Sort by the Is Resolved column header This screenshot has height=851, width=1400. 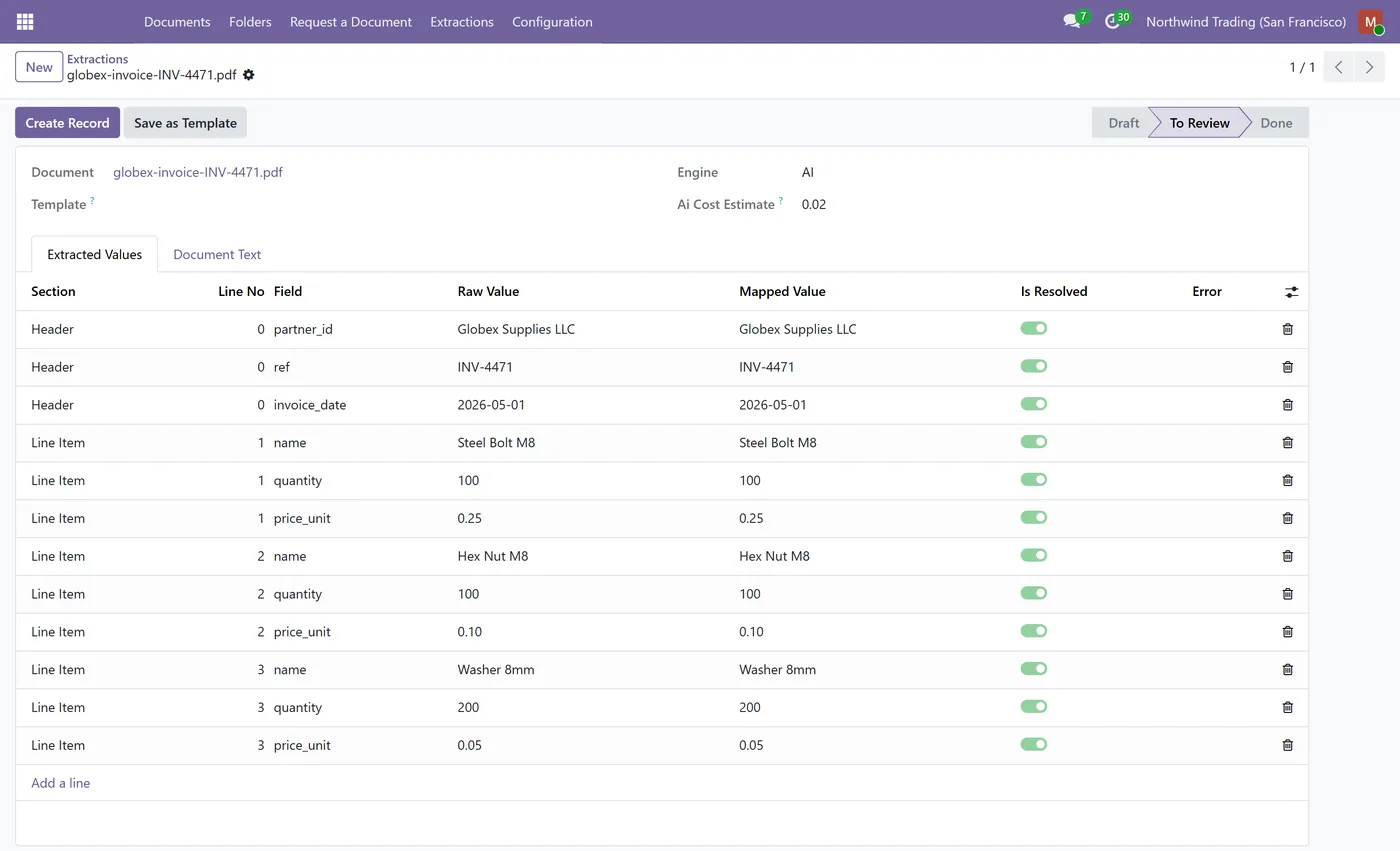pos(1054,292)
